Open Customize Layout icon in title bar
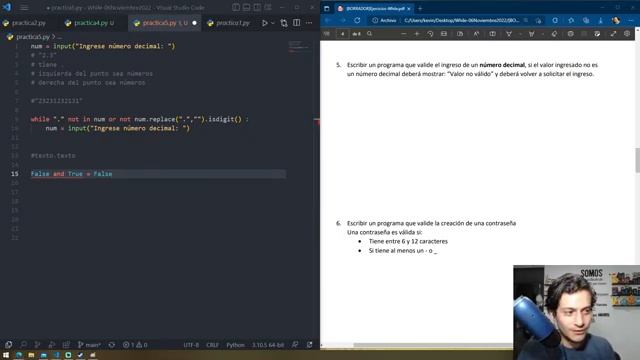Screen dimensions: 640x360 point(268,7)
